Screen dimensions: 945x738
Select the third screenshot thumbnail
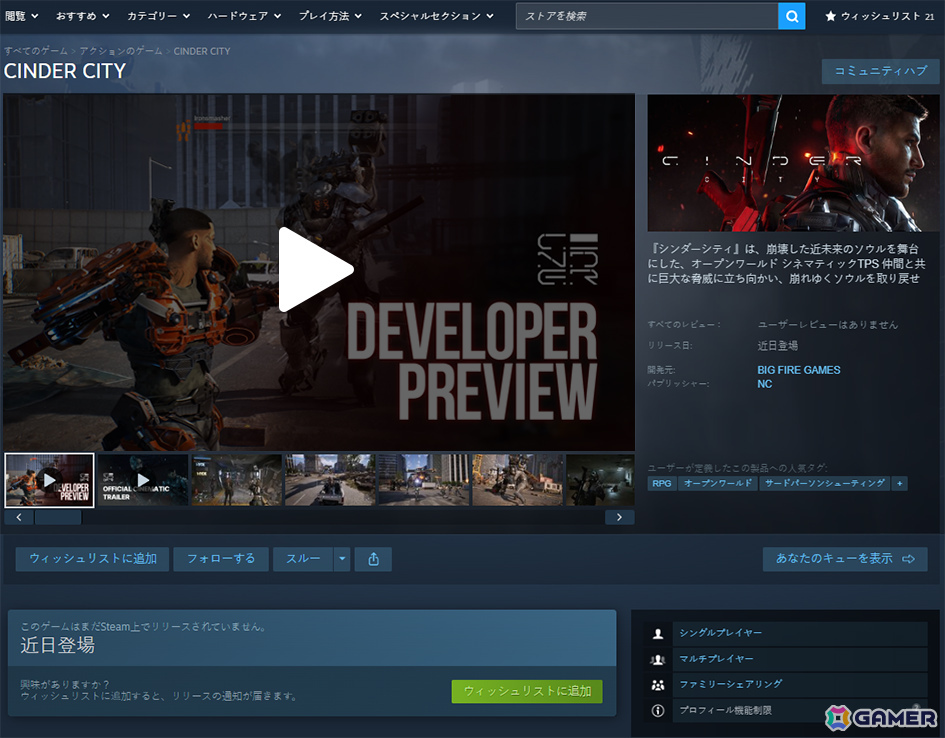236,480
